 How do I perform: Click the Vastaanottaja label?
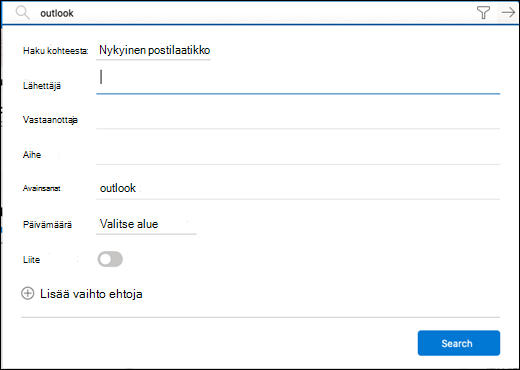pyautogui.click(x=50, y=120)
